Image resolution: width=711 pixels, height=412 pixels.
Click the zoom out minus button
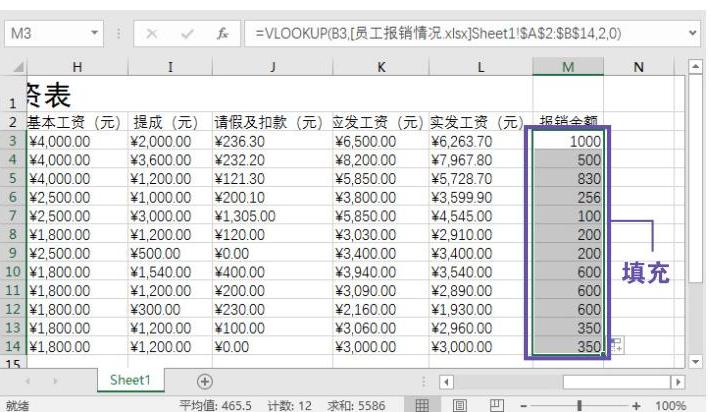523,406
